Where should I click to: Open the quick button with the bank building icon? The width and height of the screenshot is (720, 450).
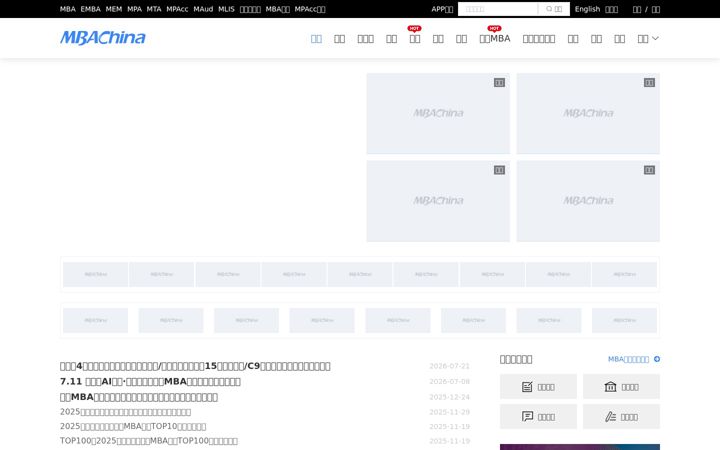pyautogui.click(x=621, y=387)
